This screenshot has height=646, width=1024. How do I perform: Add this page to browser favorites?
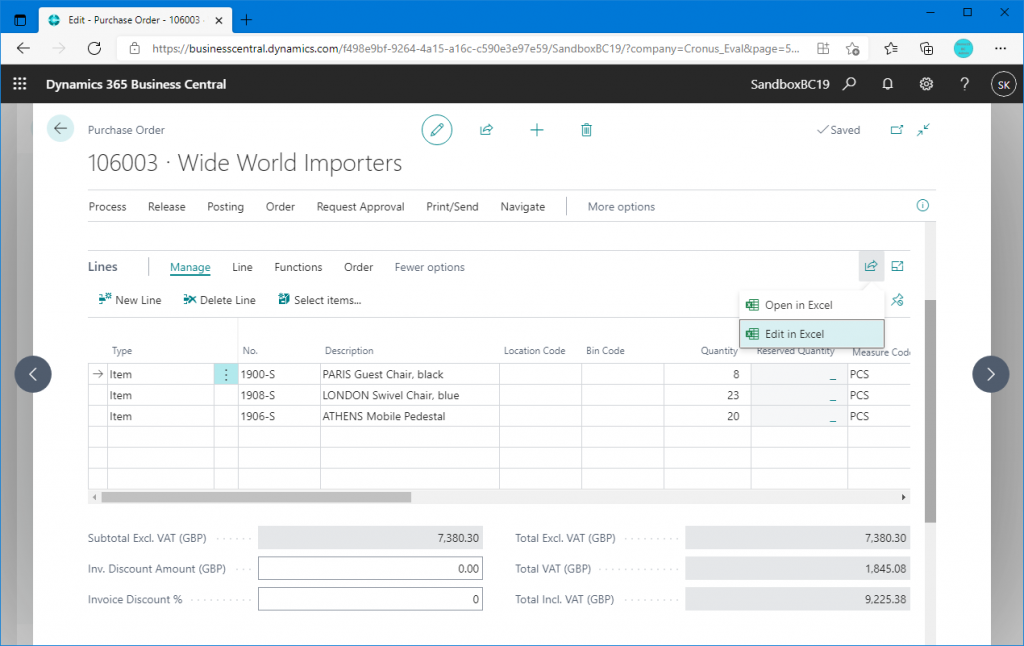pyautogui.click(x=852, y=48)
